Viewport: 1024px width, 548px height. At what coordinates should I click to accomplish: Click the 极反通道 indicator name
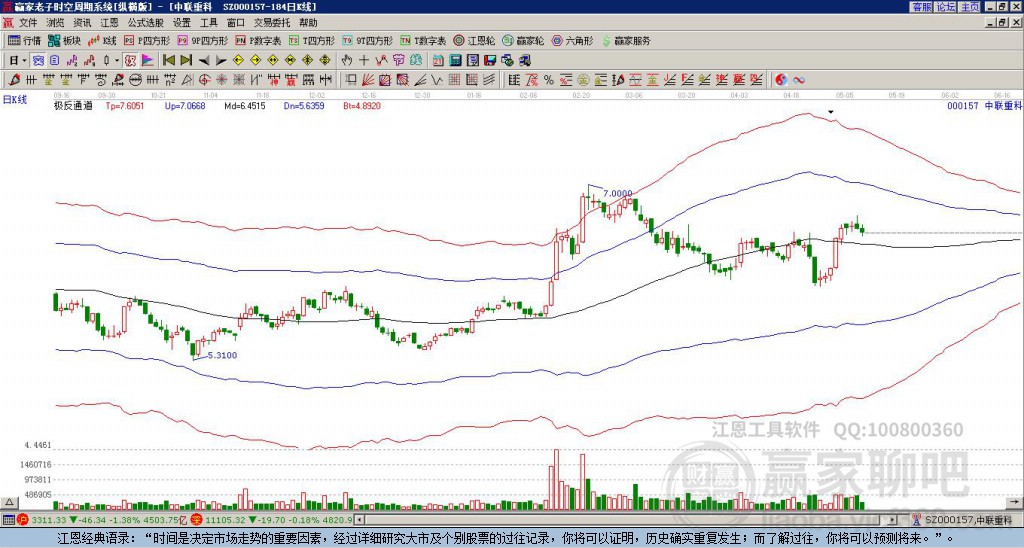pyautogui.click(x=73, y=105)
